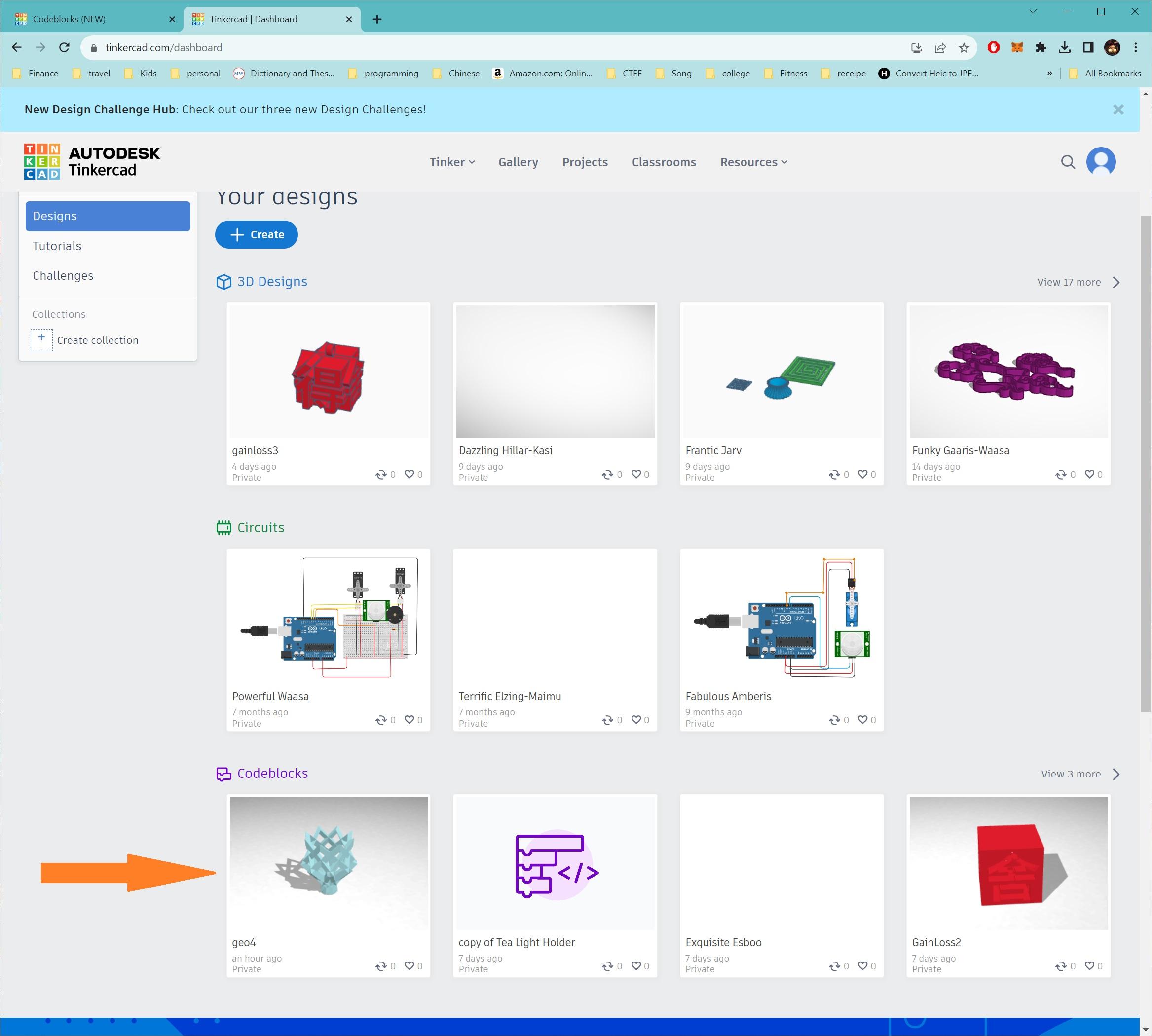
Task: Bookmark this page with the star icon
Action: (x=964, y=48)
